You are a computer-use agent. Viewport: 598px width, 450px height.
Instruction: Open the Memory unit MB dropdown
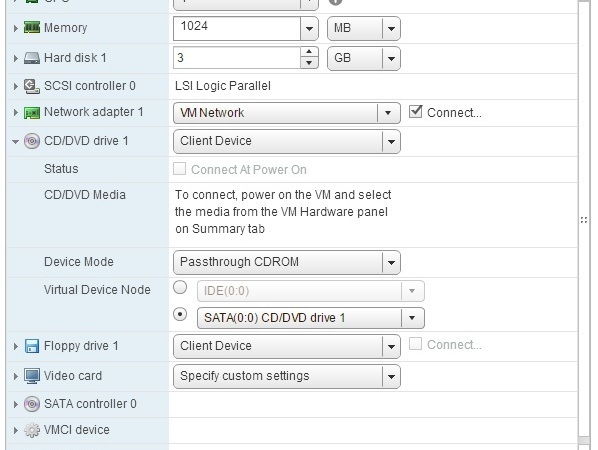(364, 28)
